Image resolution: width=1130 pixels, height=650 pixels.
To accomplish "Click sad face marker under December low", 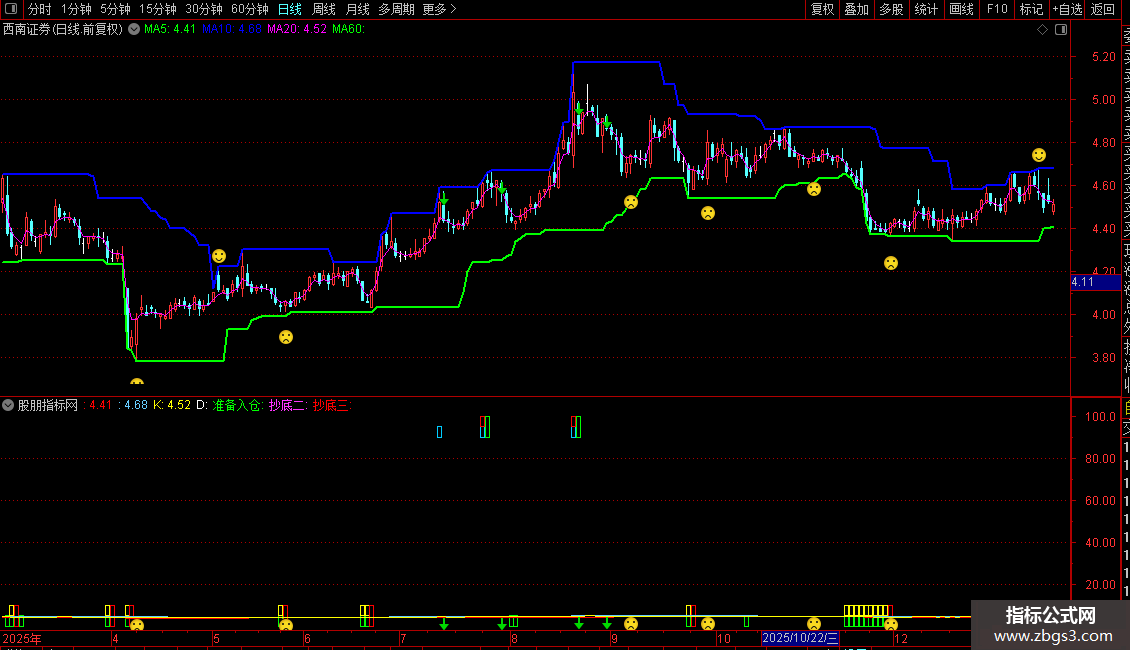I will click(x=891, y=263).
